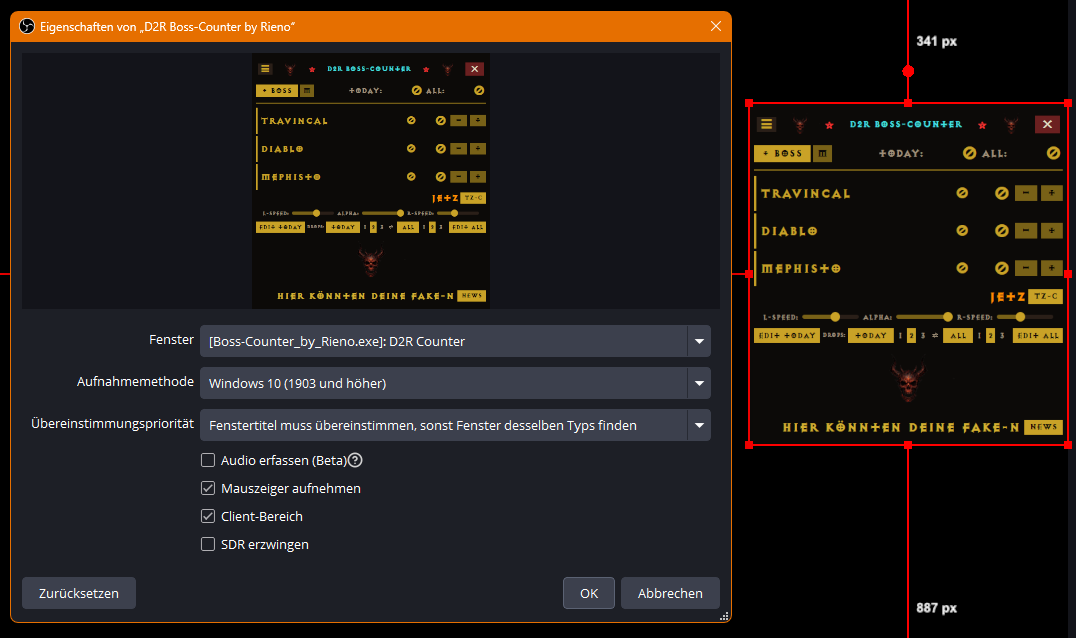Image resolution: width=1076 pixels, height=638 pixels.
Task: Click Travincal plus button in dialog preview
Action: [478, 121]
